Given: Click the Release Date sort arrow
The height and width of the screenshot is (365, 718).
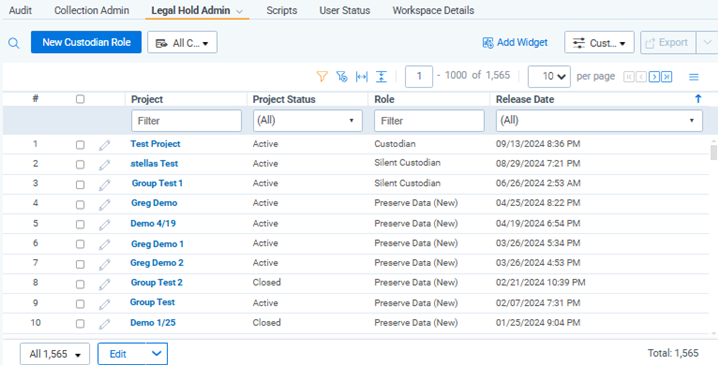Looking at the screenshot, I should [698, 99].
